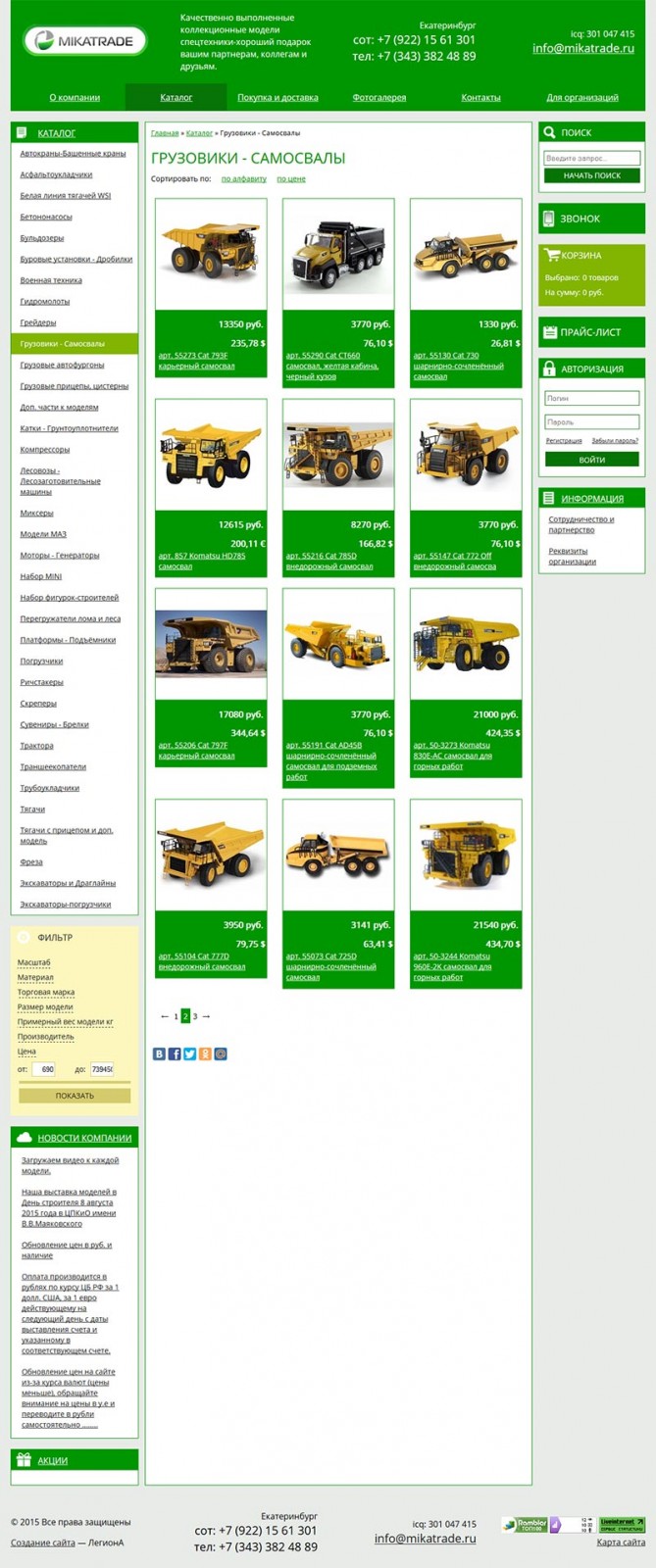Click the НАЧАТЬ ПОИСК button
Screen dimensions: 656x1568
[x=592, y=175]
